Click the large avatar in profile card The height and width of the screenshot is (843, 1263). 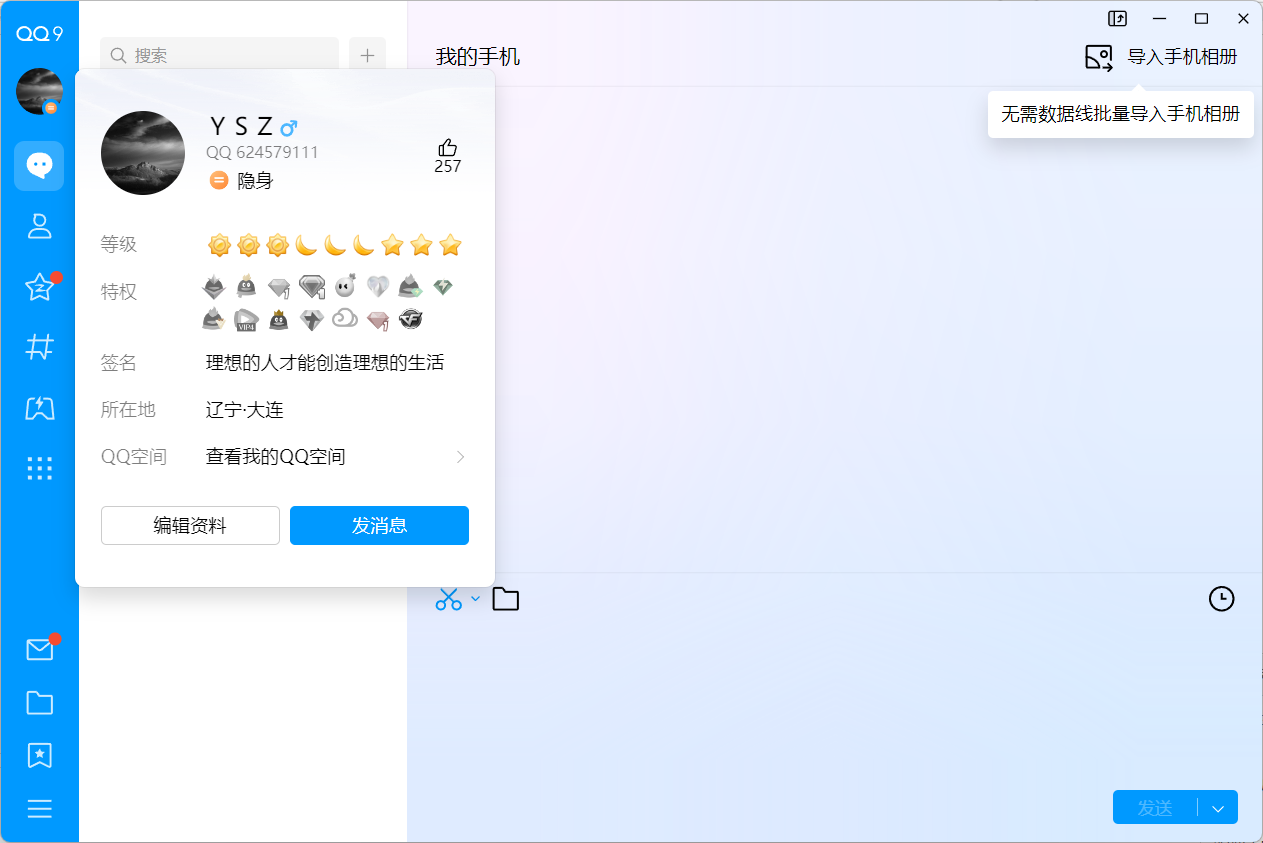tap(143, 153)
